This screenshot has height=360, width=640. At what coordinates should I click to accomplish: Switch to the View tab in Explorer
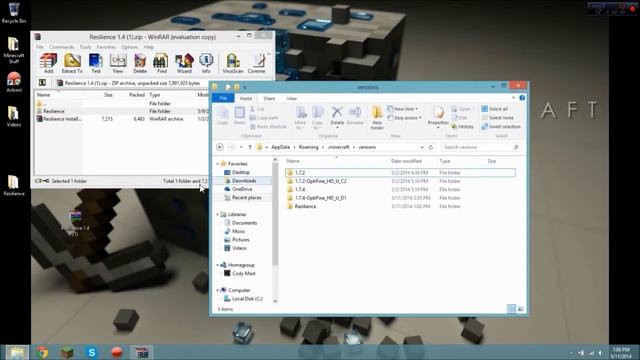tap(291, 98)
